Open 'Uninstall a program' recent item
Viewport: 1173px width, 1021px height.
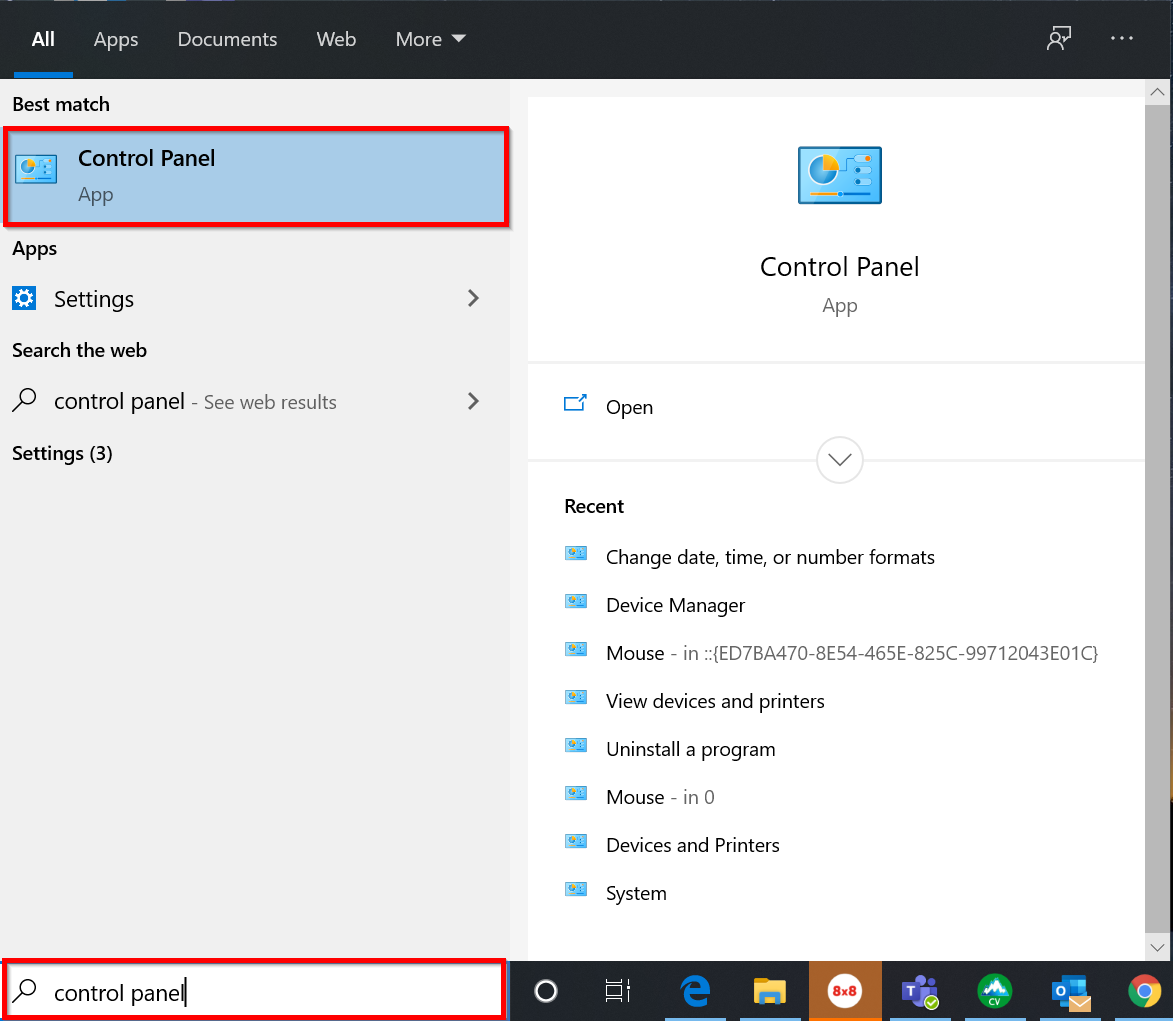(690, 749)
